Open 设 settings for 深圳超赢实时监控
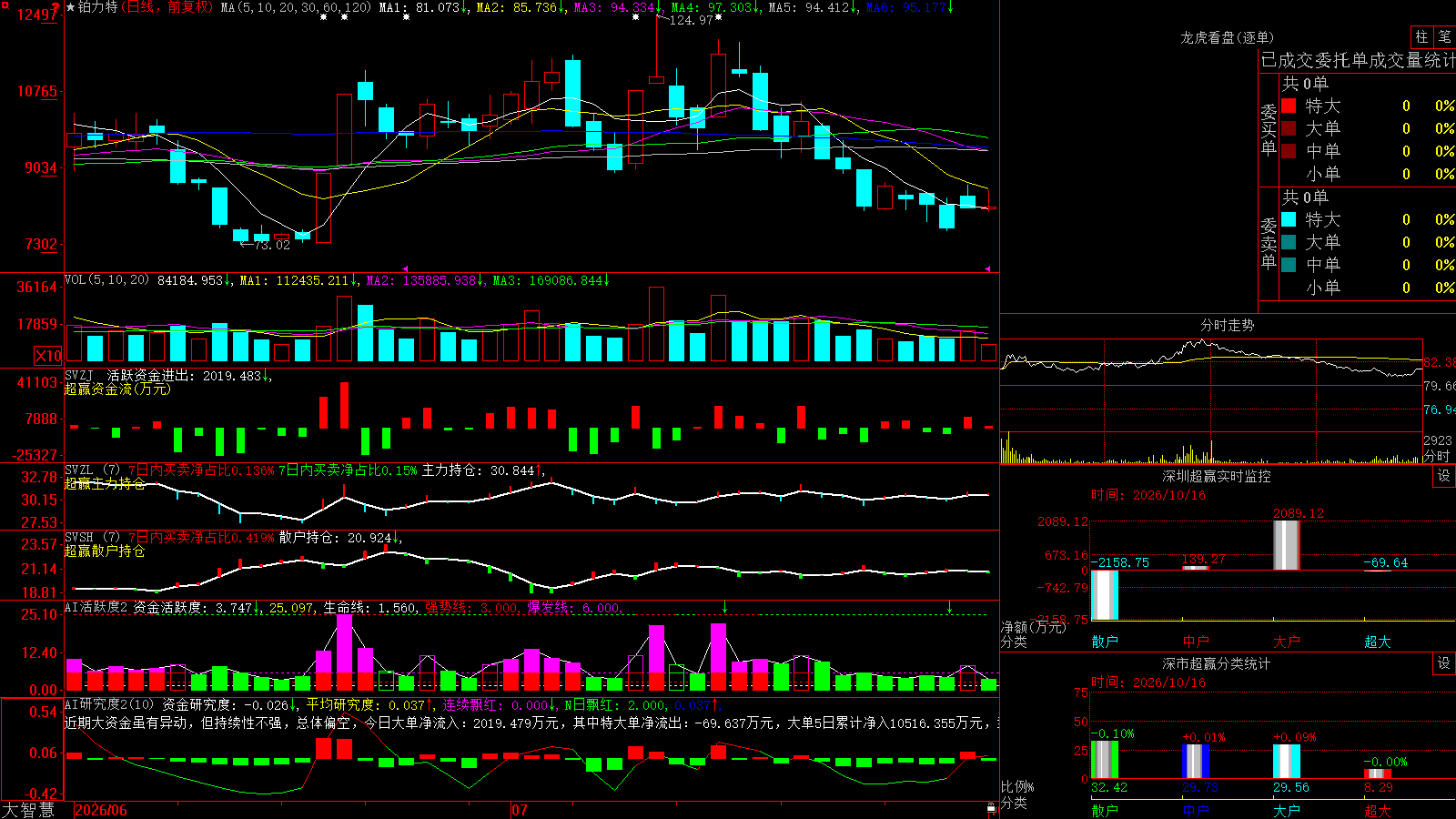The width and height of the screenshot is (1456, 819). click(1444, 475)
